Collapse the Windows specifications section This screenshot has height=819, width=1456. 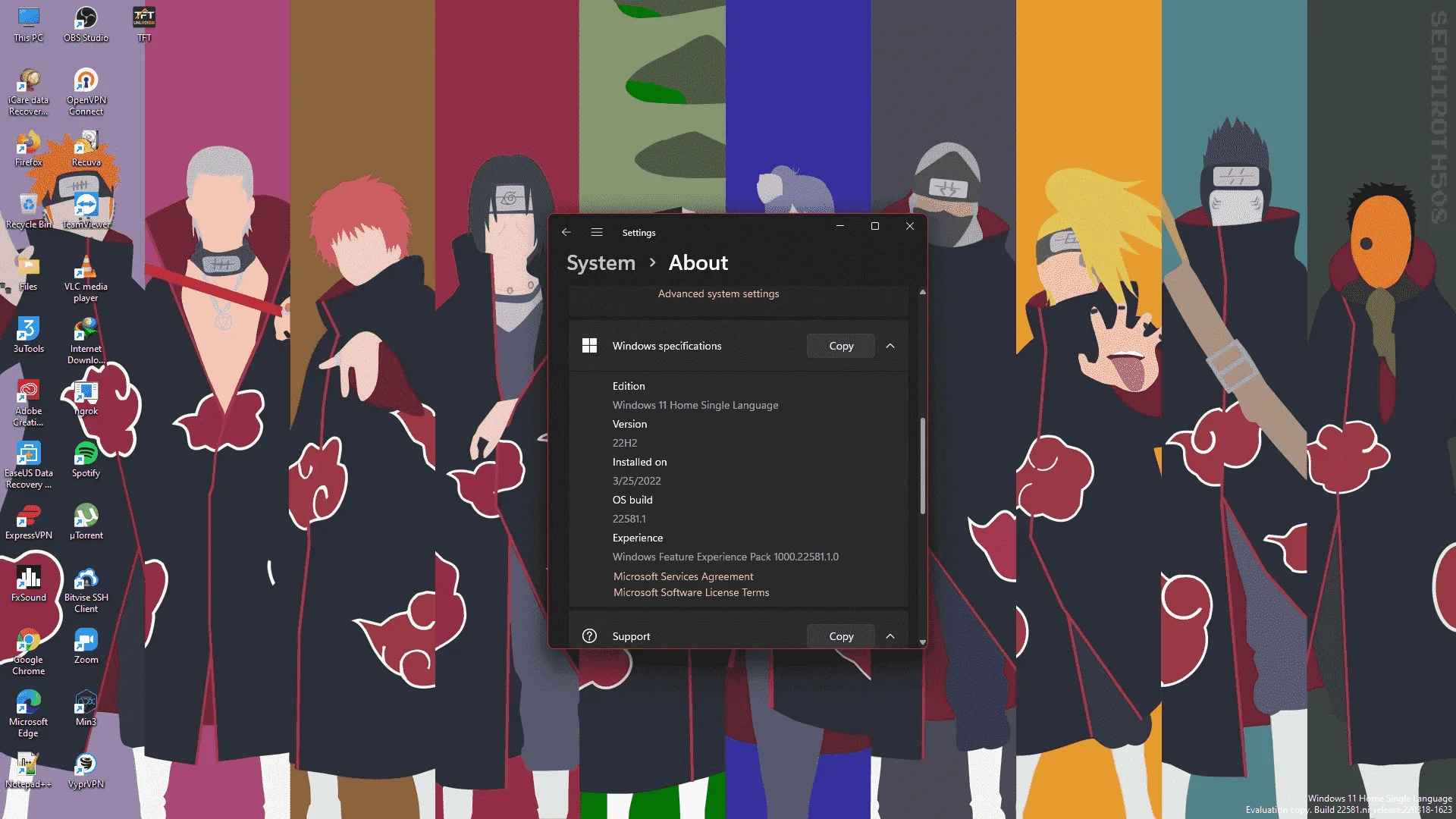[890, 346]
